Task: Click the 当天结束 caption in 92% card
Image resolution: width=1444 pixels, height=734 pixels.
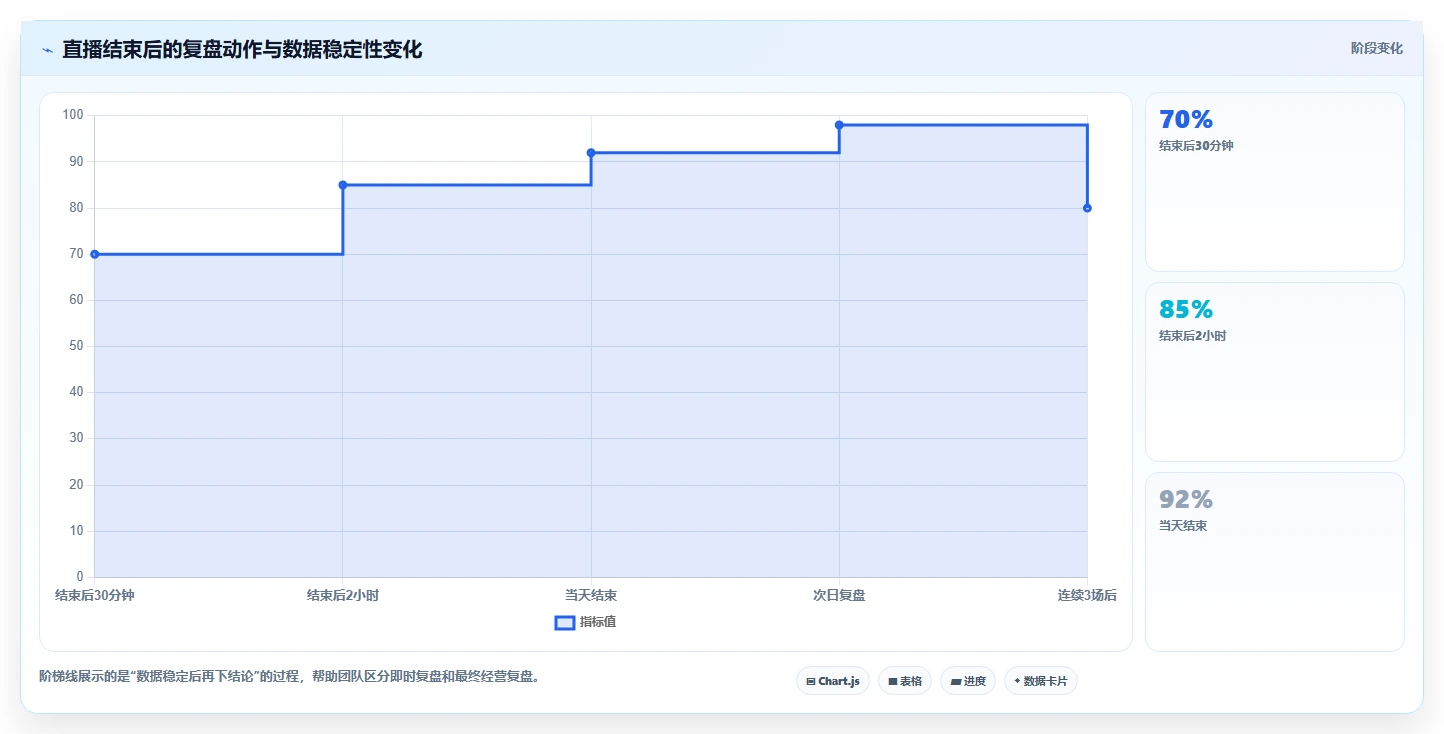Action: point(1183,526)
